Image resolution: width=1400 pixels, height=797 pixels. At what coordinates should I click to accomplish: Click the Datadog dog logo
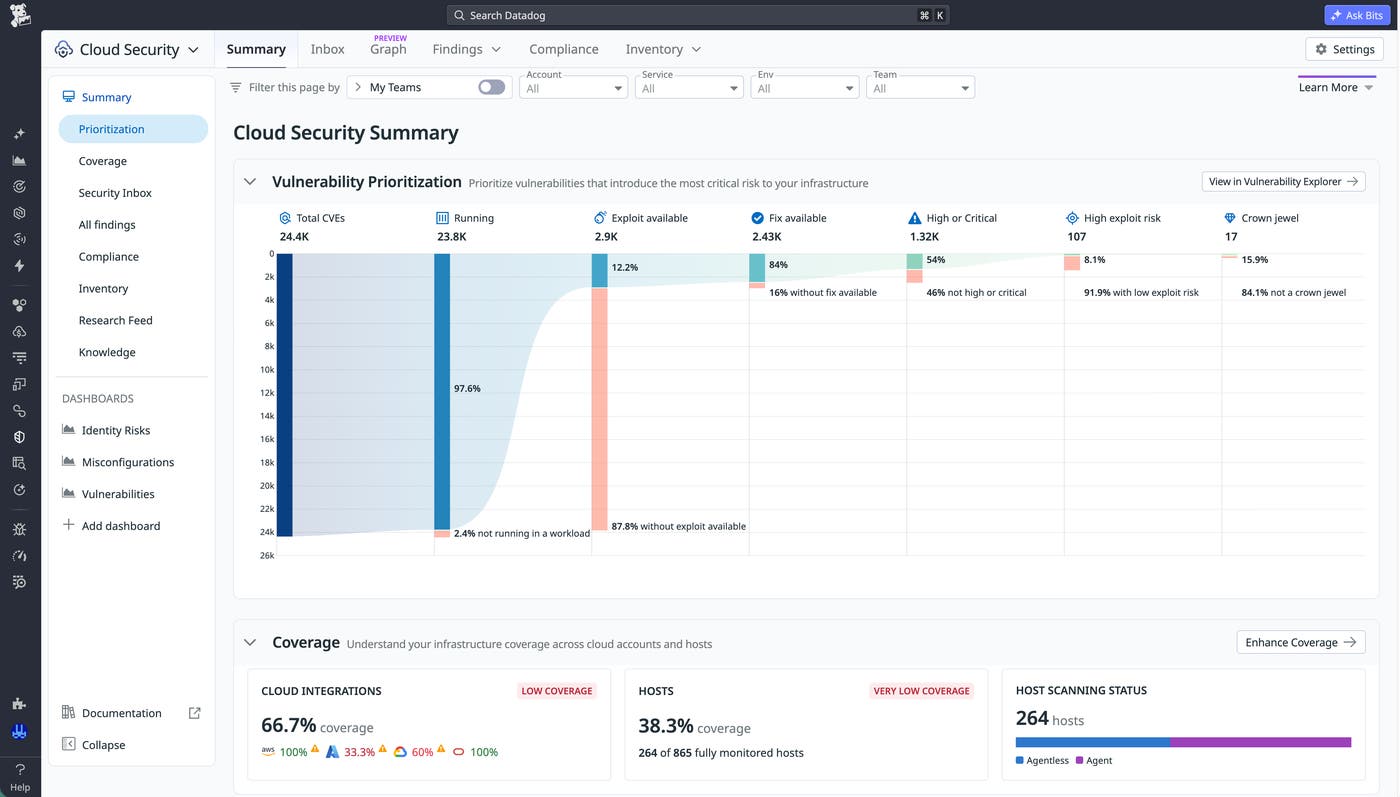click(20, 14)
